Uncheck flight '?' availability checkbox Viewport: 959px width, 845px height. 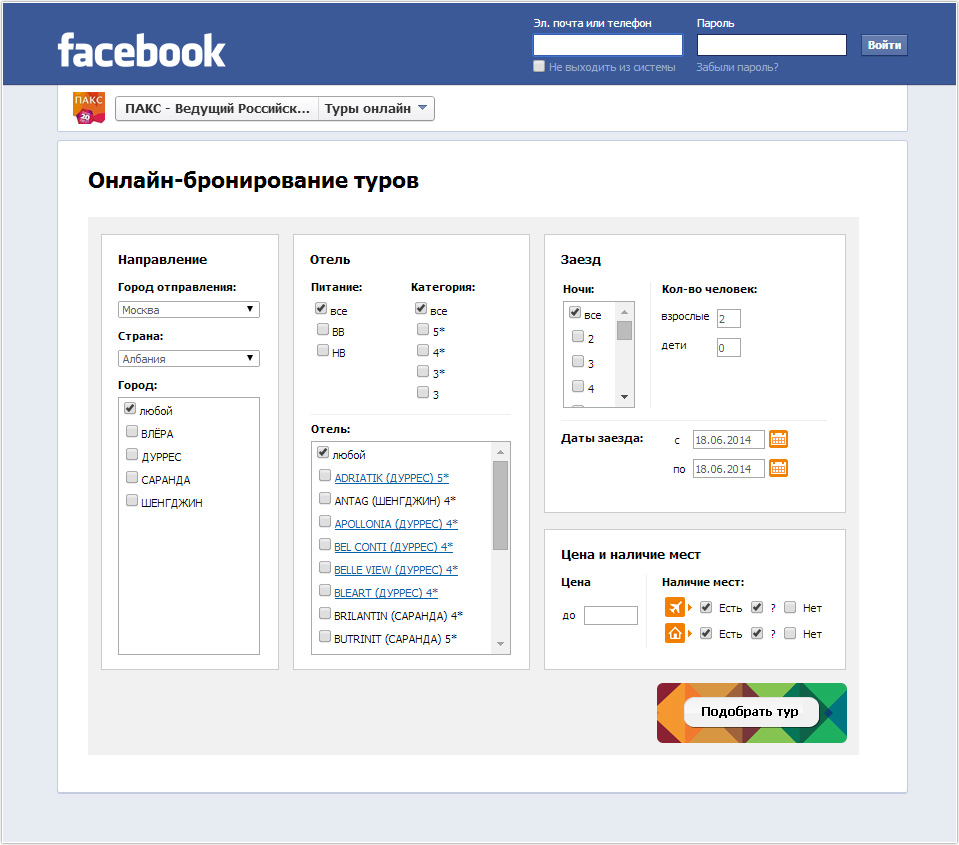point(757,607)
